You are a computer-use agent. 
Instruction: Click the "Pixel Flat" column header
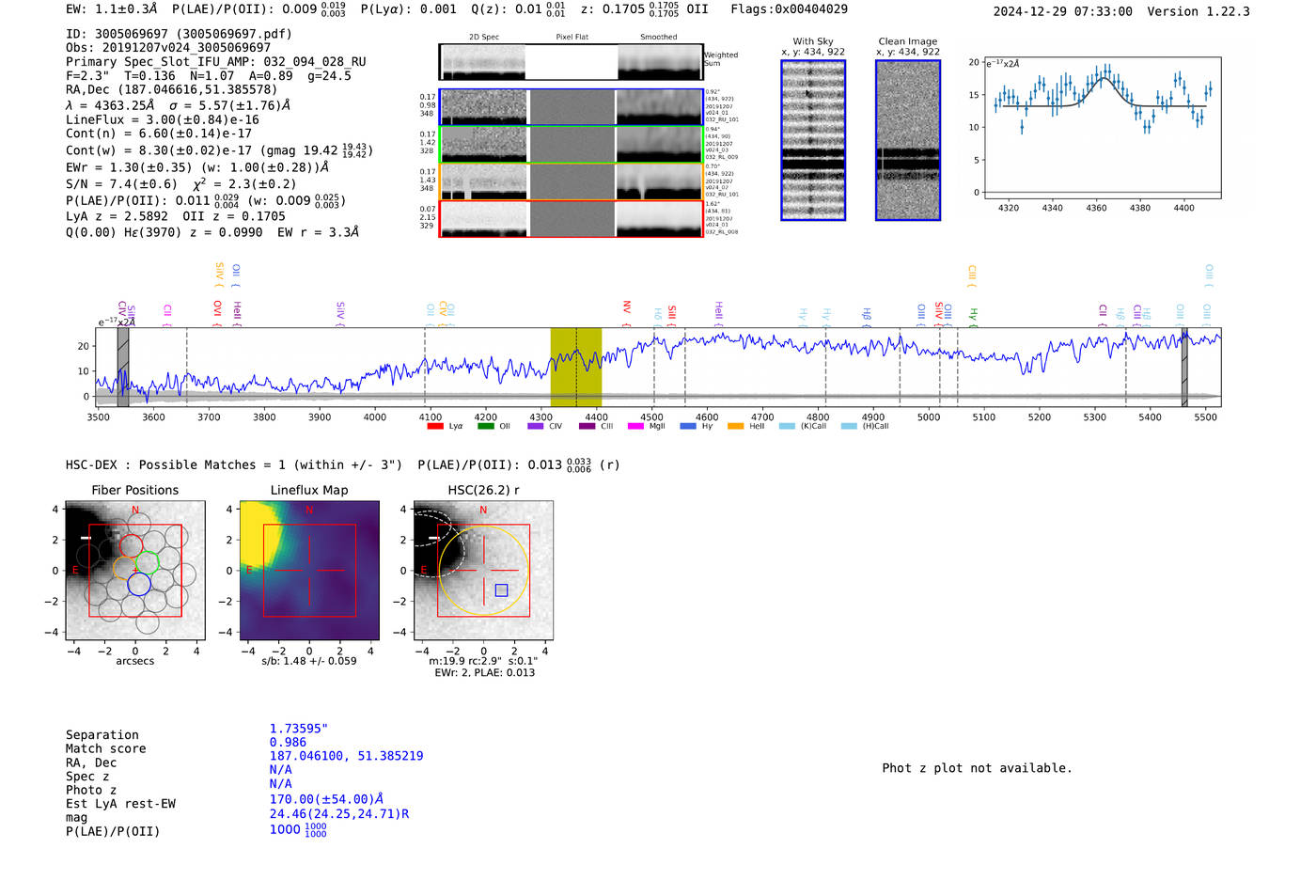(x=572, y=37)
